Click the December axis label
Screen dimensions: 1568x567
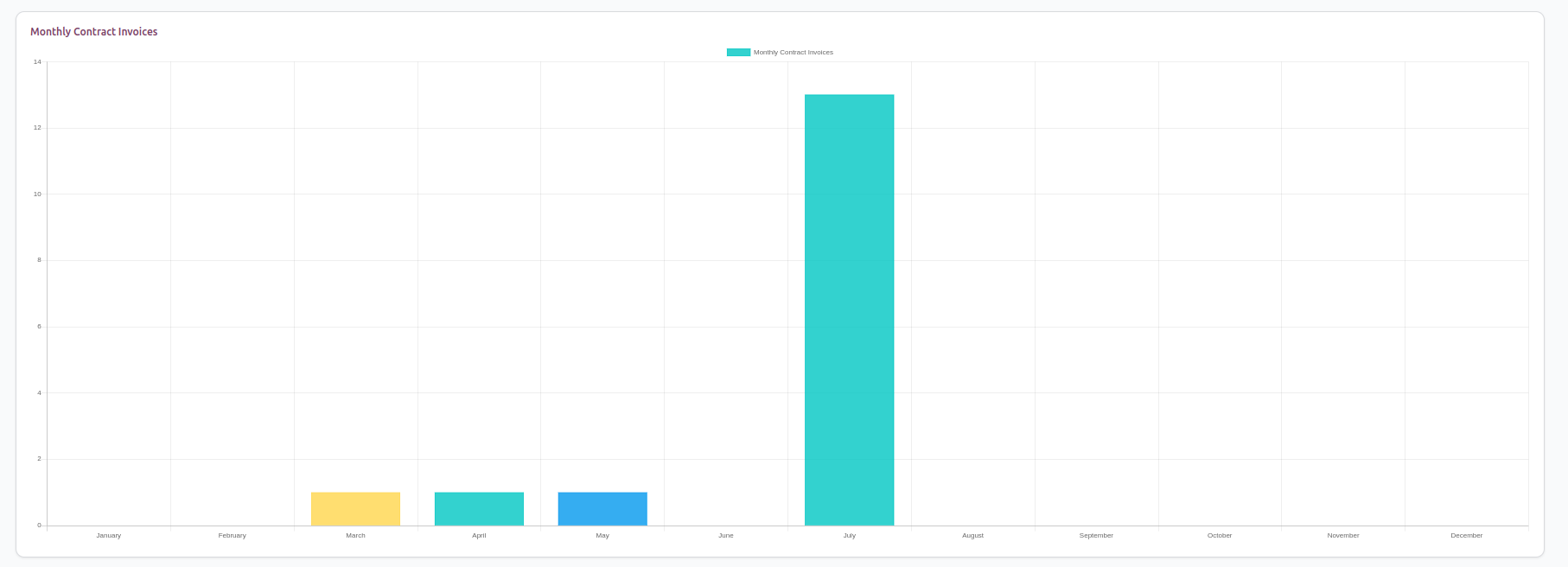[x=1467, y=536]
